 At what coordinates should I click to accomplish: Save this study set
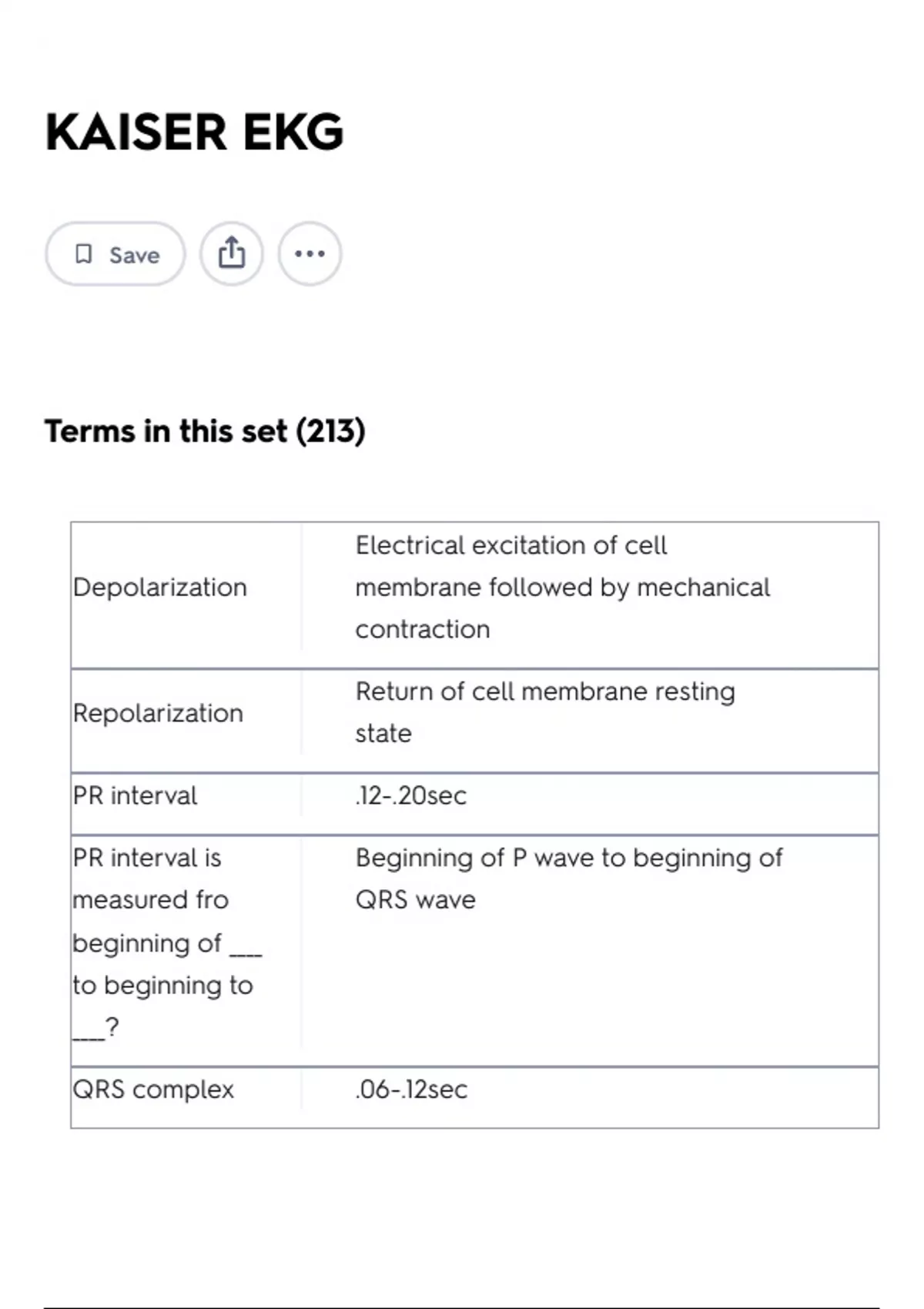click(114, 253)
